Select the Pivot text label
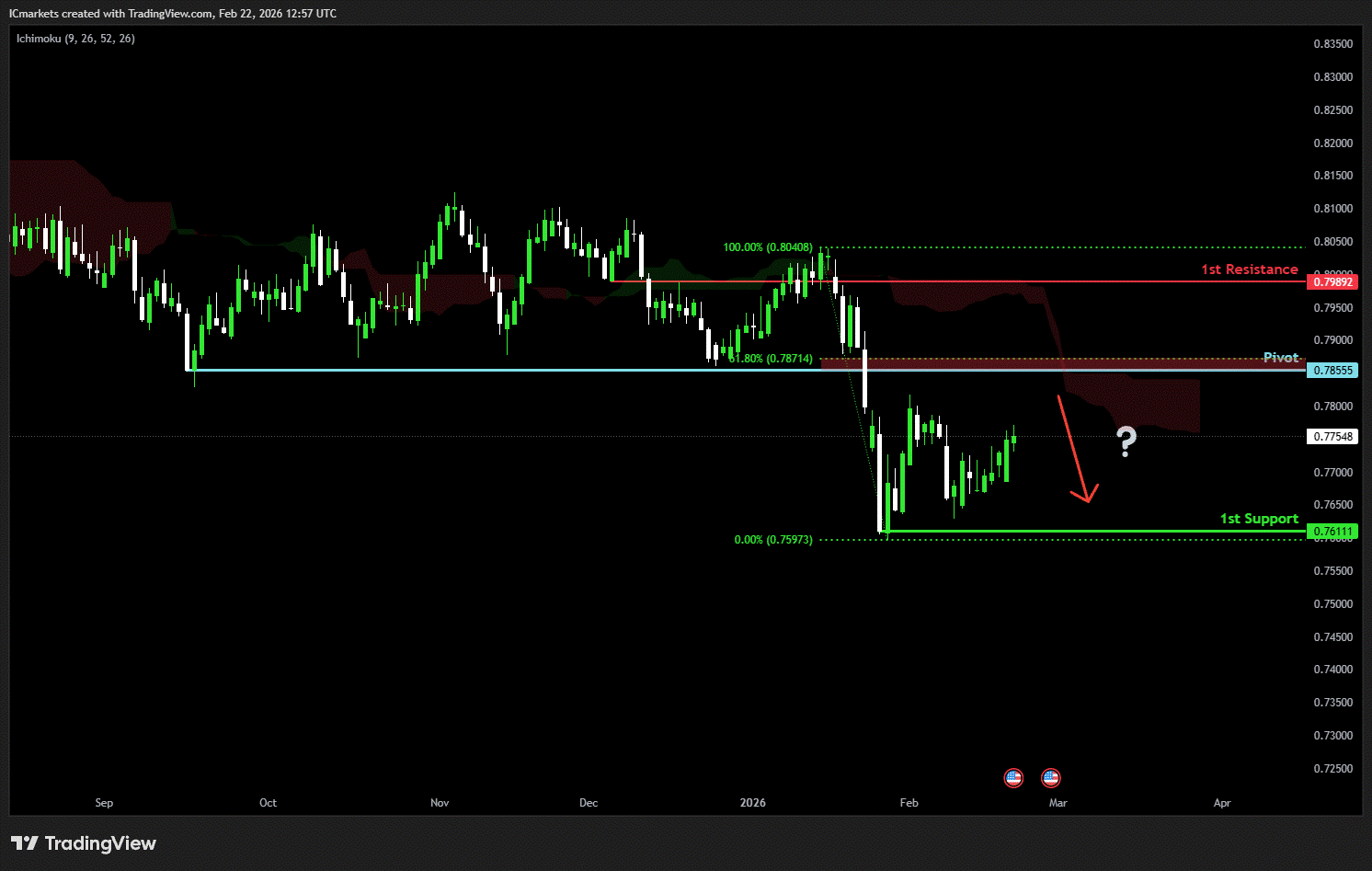 pyautogui.click(x=1280, y=358)
